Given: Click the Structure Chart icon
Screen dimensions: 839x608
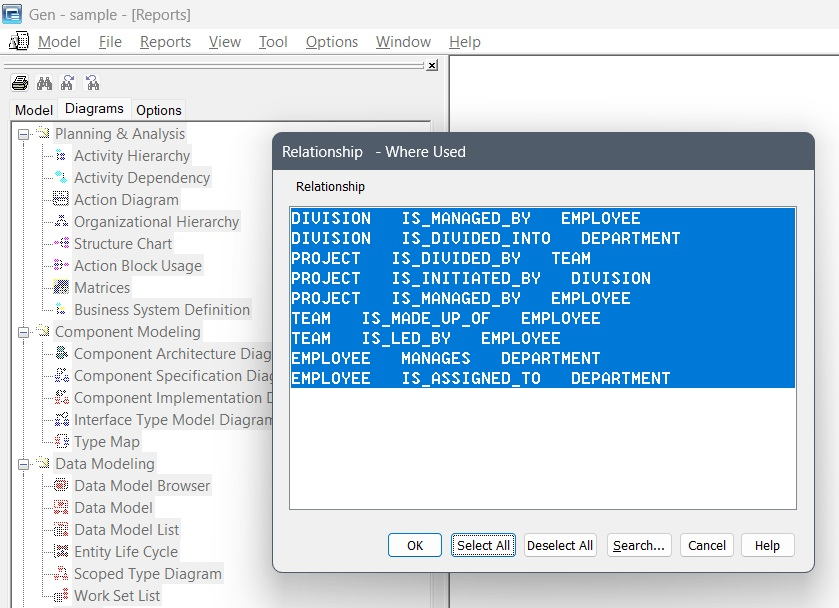Looking at the screenshot, I should [61, 244].
